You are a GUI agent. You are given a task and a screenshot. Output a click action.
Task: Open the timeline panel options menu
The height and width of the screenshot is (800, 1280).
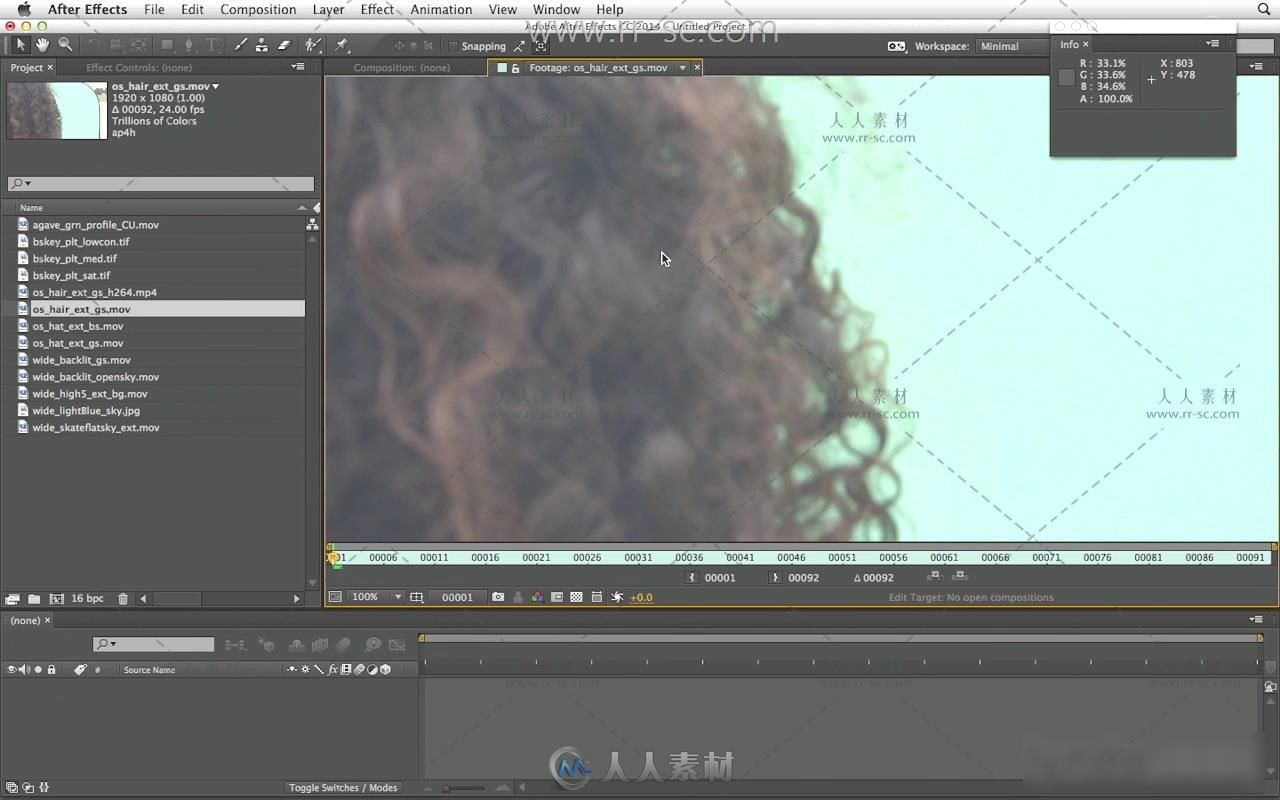point(1257,620)
